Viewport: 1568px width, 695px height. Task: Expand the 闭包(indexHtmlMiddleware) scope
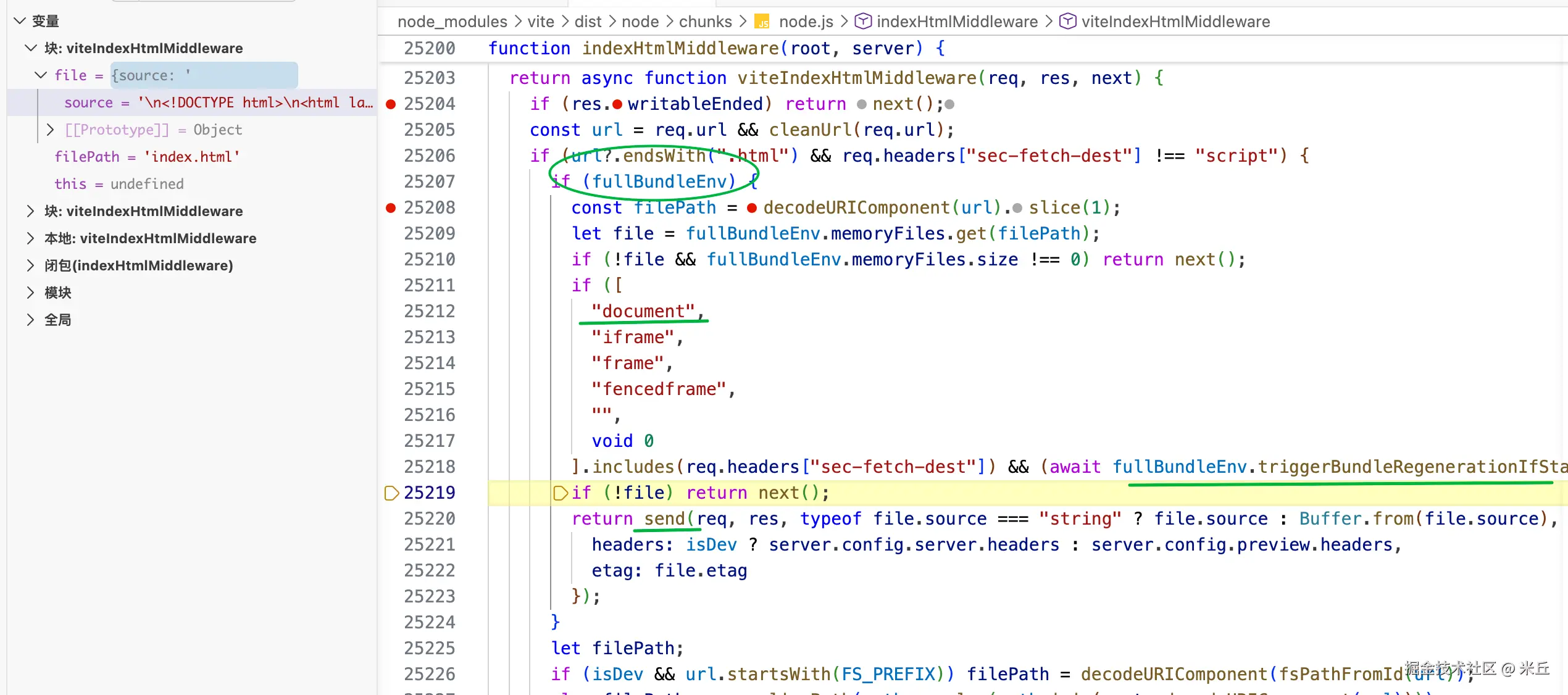(x=30, y=265)
